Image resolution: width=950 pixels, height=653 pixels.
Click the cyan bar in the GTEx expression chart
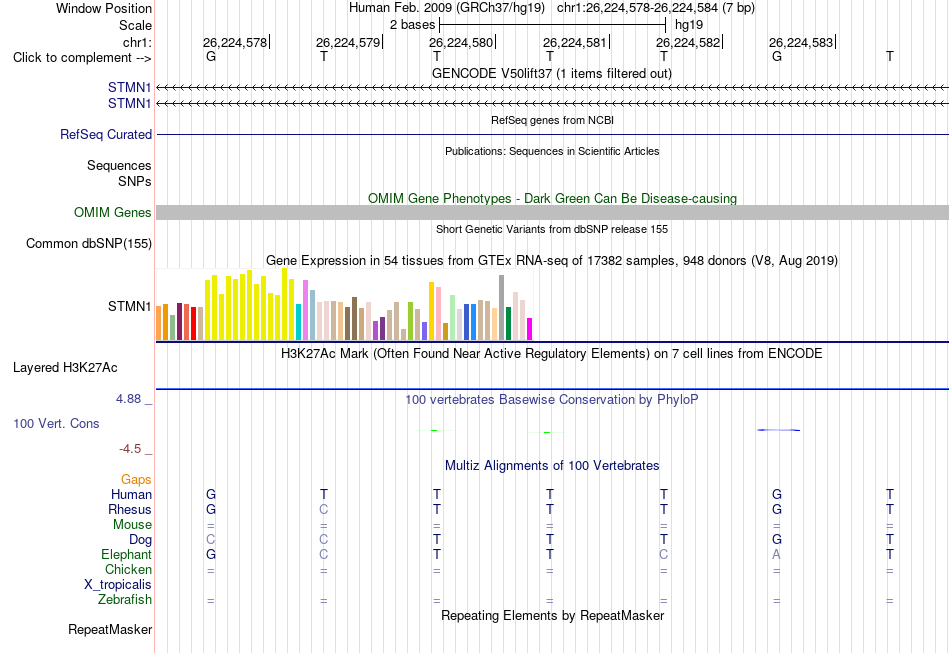(x=299, y=322)
